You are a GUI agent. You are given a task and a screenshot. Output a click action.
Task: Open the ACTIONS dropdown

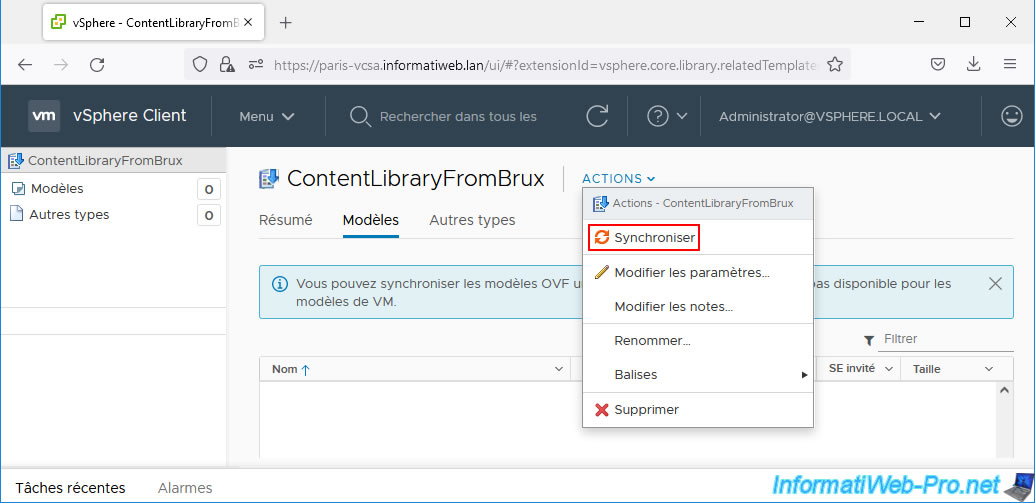[618, 179]
